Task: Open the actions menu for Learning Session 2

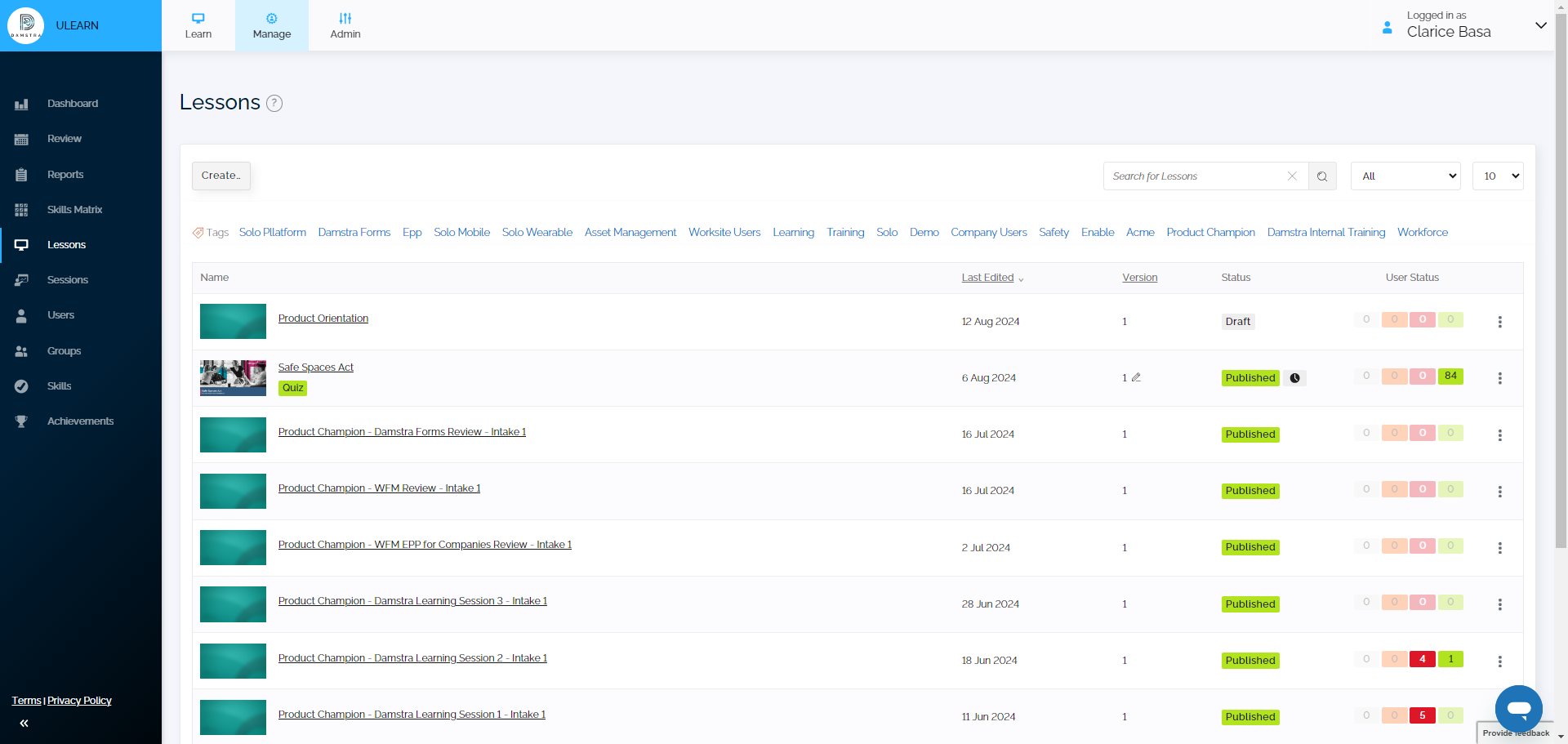Action: point(1499,662)
